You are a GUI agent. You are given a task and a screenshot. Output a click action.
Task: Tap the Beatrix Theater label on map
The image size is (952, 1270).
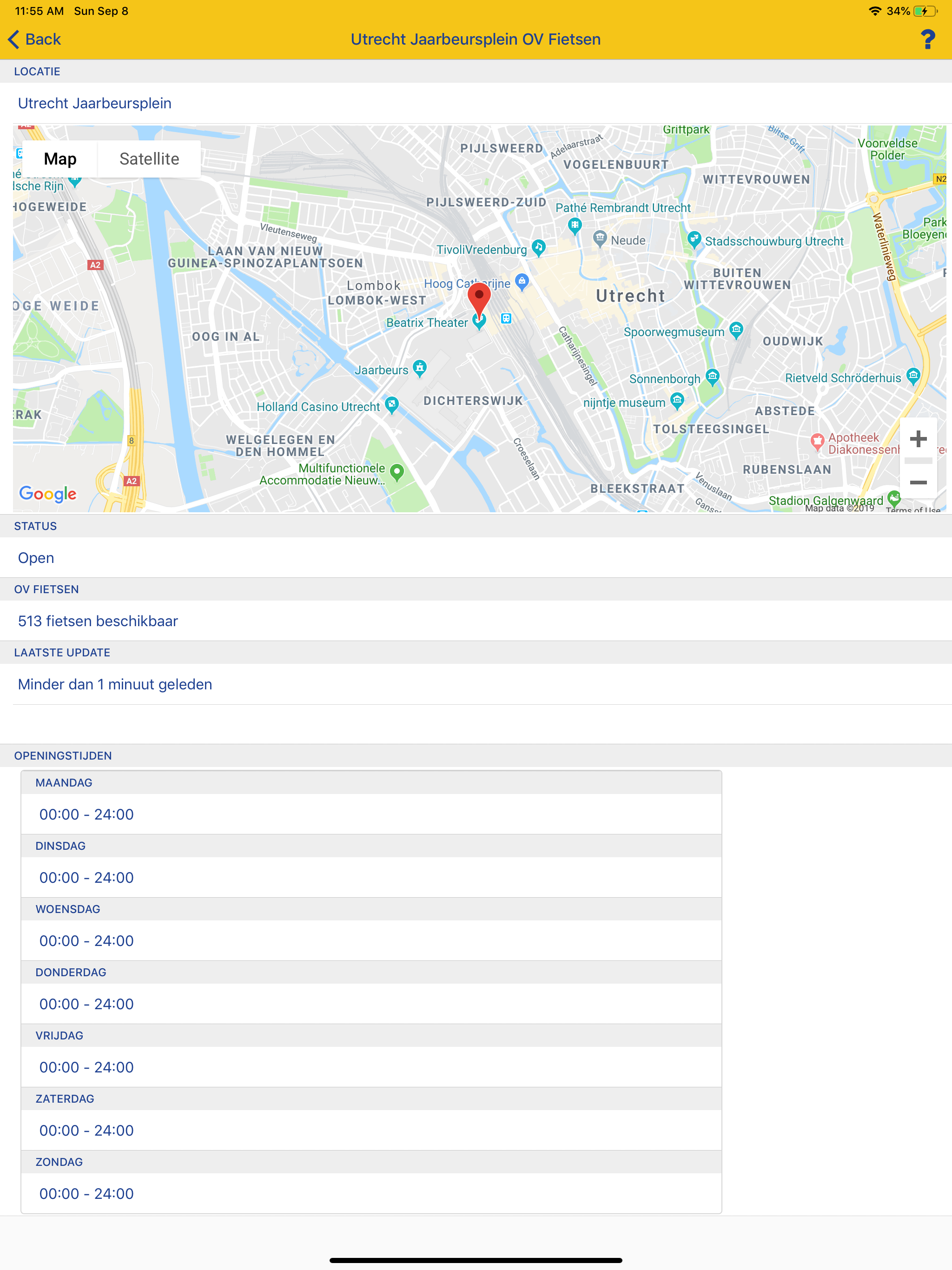pyautogui.click(x=427, y=323)
